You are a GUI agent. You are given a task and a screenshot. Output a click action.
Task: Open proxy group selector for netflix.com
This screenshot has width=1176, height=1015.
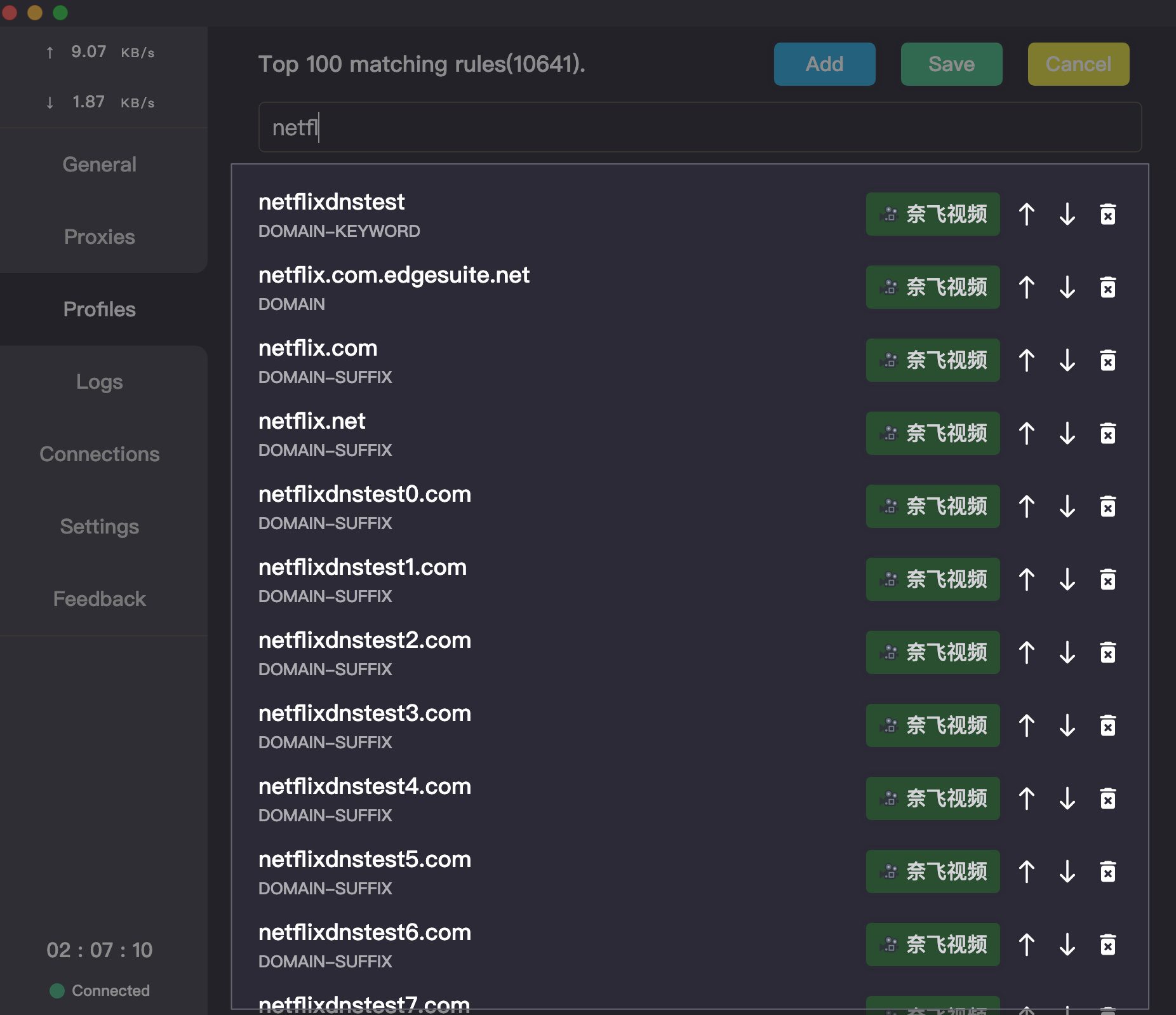933,361
